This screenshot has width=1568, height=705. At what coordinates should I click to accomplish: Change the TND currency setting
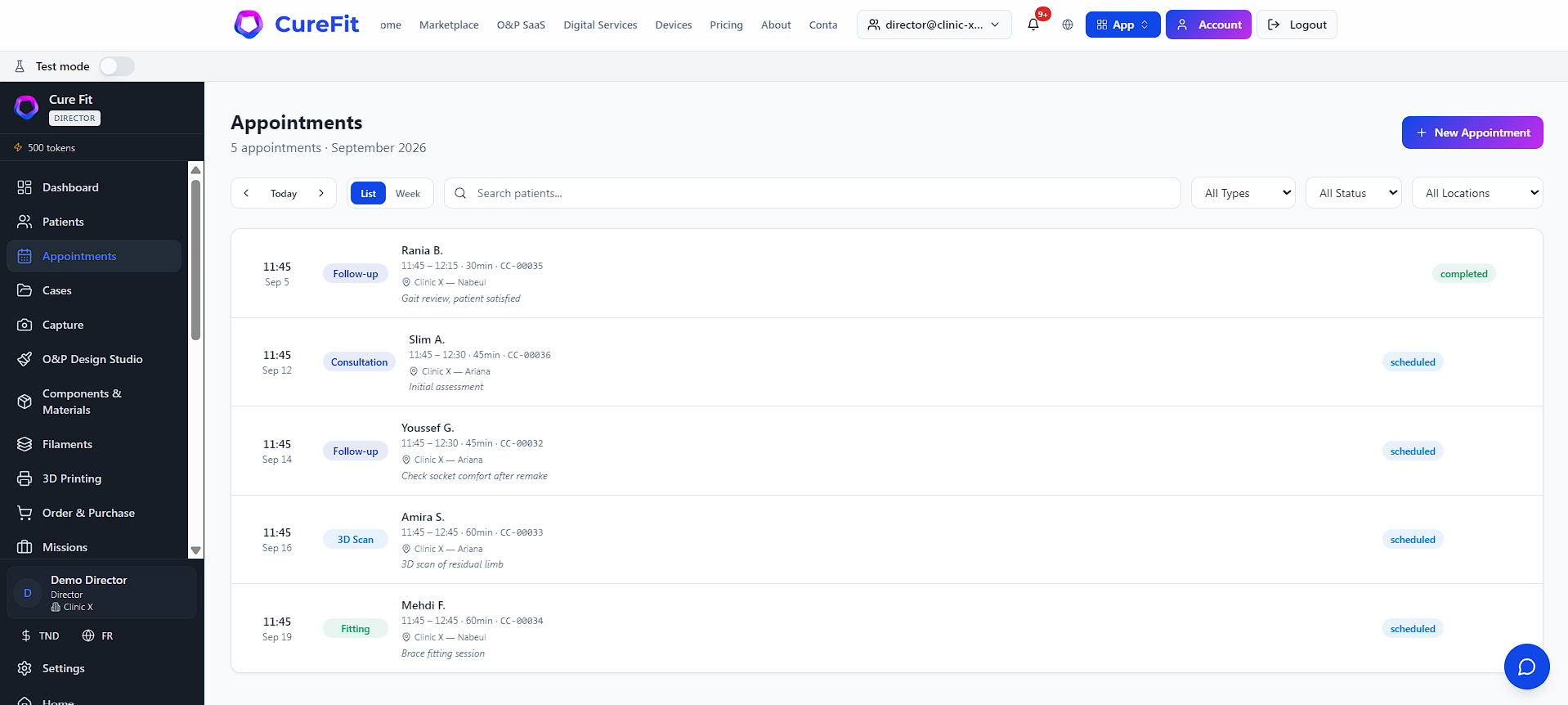point(40,635)
